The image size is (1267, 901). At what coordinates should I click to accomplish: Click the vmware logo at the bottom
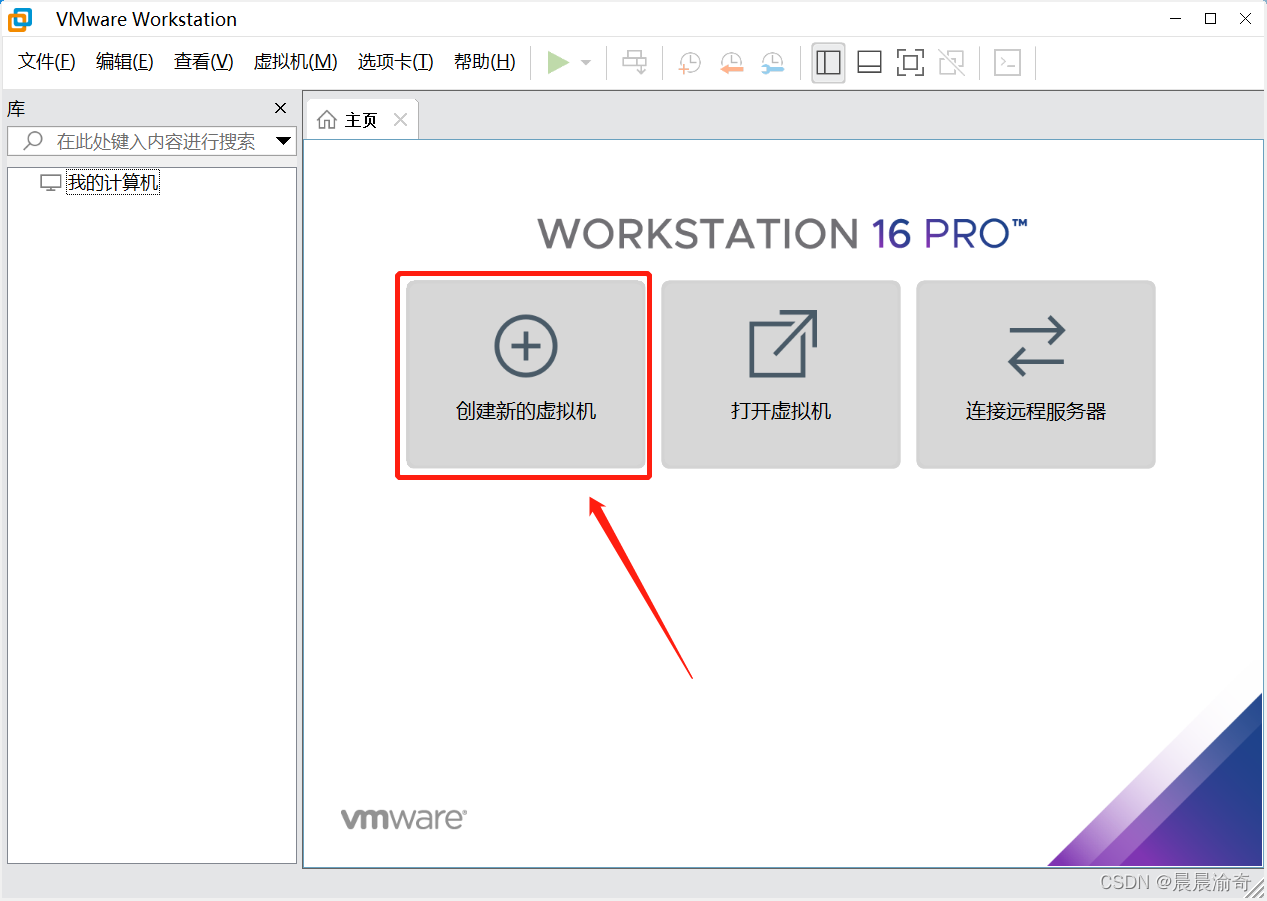pyautogui.click(x=404, y=818)
